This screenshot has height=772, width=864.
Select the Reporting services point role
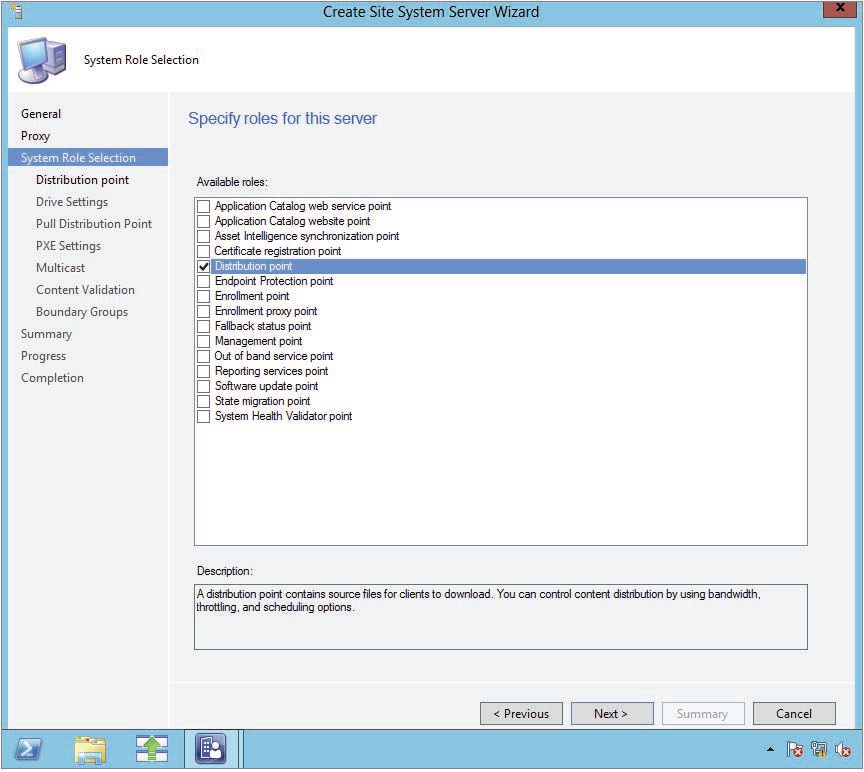click(204, 371)
